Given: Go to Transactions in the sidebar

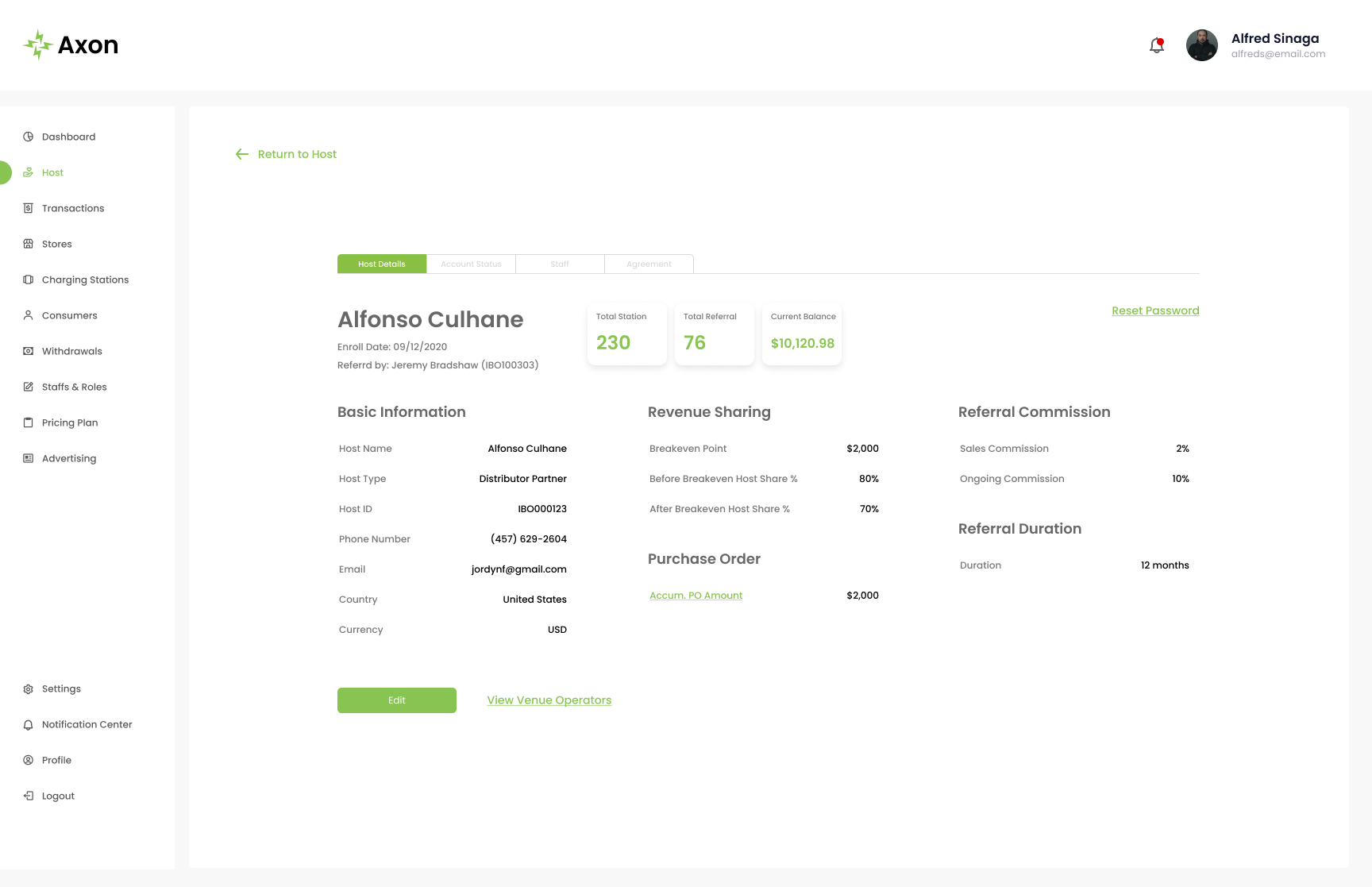Looking at the screenshot, I should tap(73, 208).
